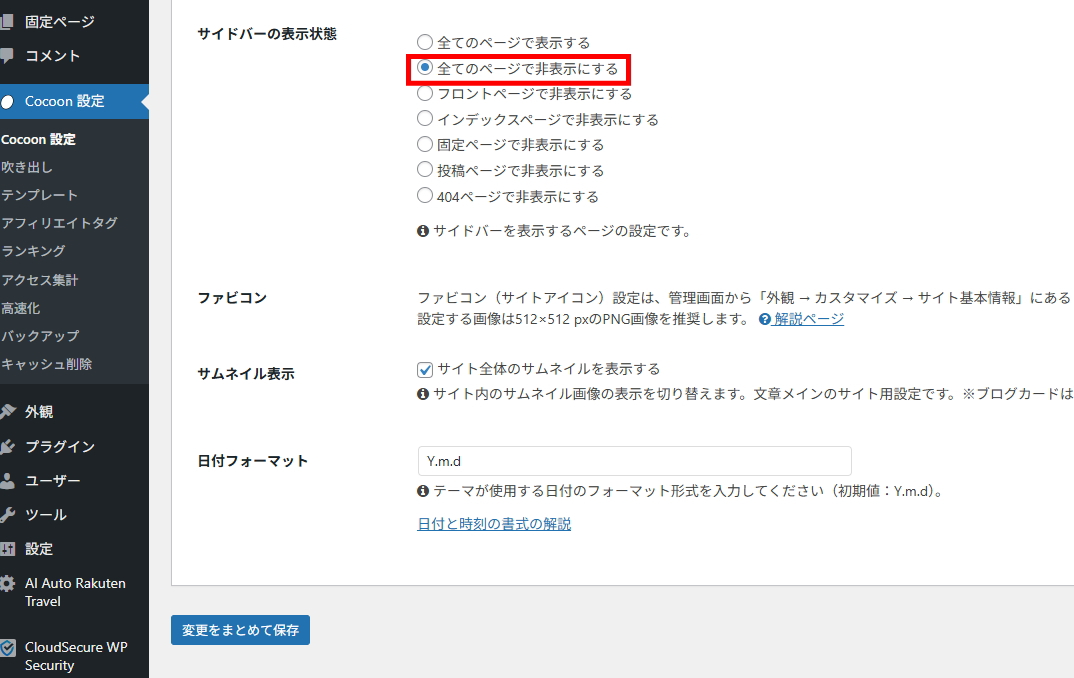Click the Appearance paintbrush icon in sidebar

(x=8, y=412)
